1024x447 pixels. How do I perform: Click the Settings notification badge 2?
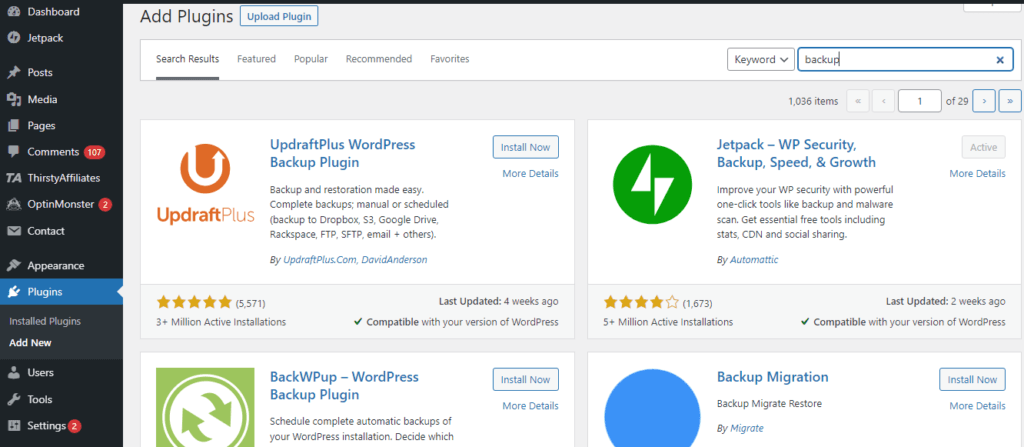point(74,426)
